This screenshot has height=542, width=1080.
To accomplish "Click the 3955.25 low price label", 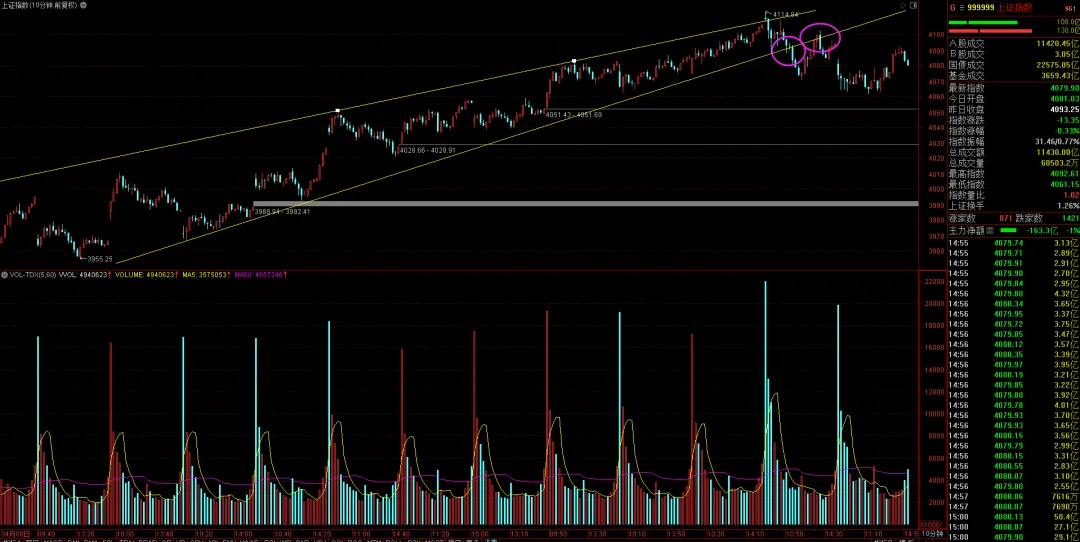I will [100, 259].
